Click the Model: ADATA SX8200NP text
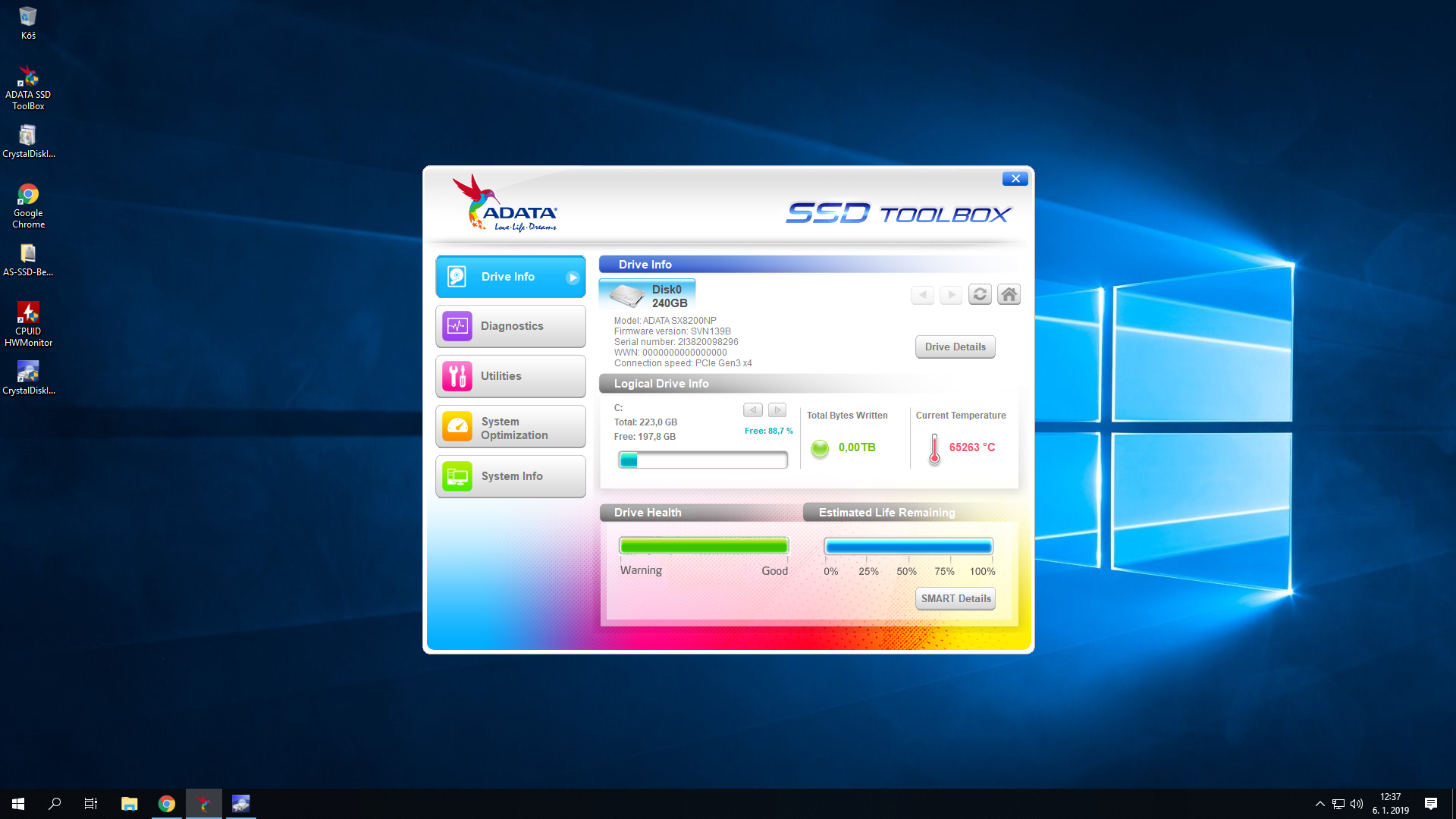 point(665,321)
